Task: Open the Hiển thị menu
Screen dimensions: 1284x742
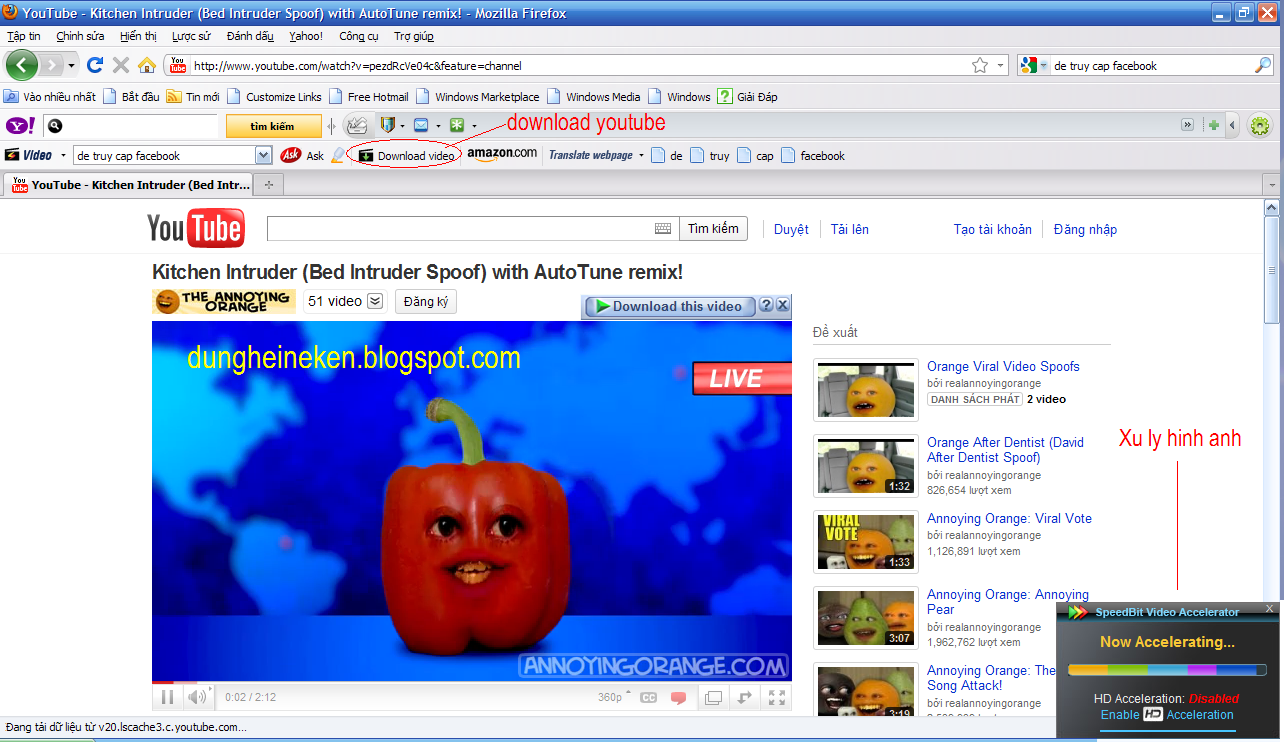Action: point(138,36)
